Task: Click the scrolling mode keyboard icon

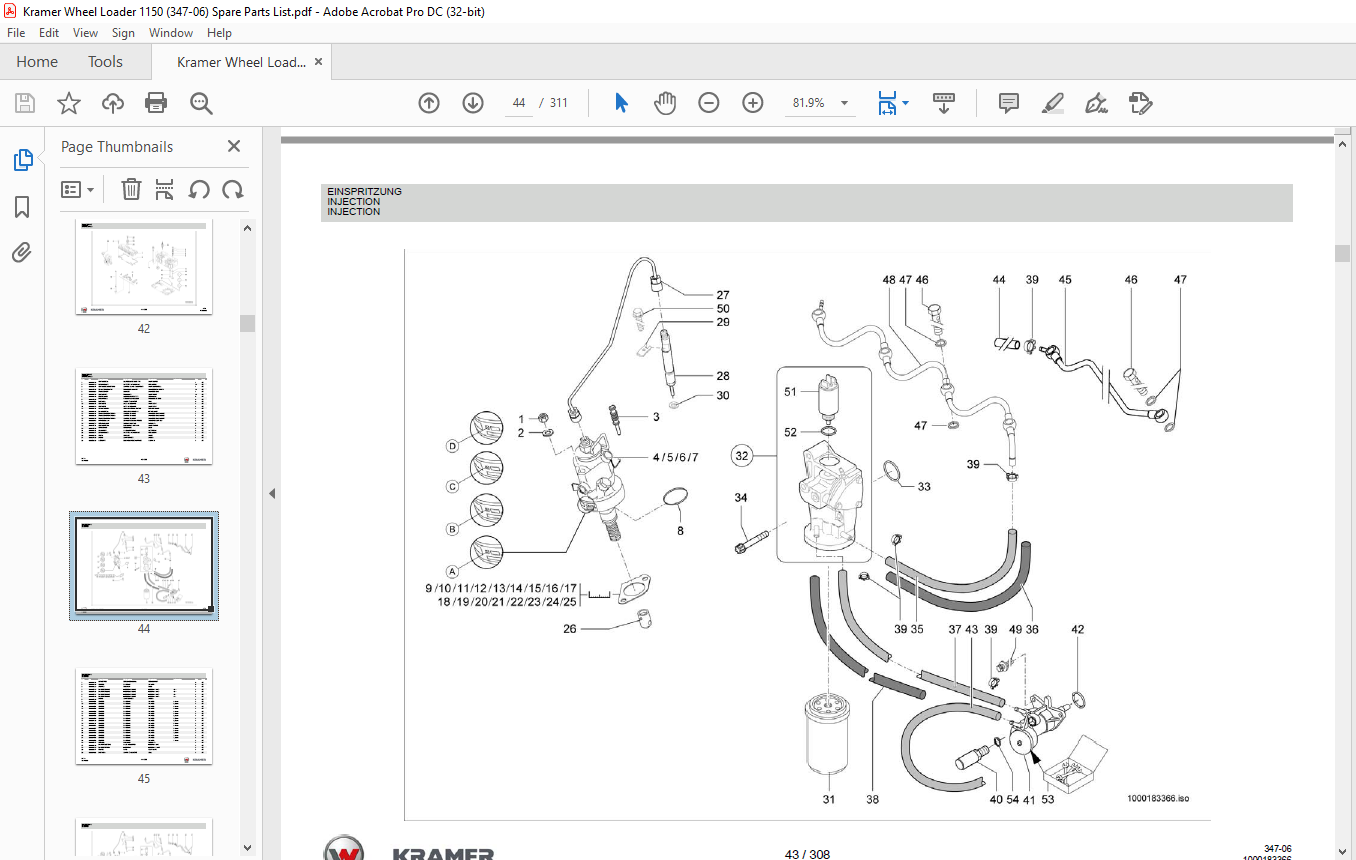Action: coord(944,103)
